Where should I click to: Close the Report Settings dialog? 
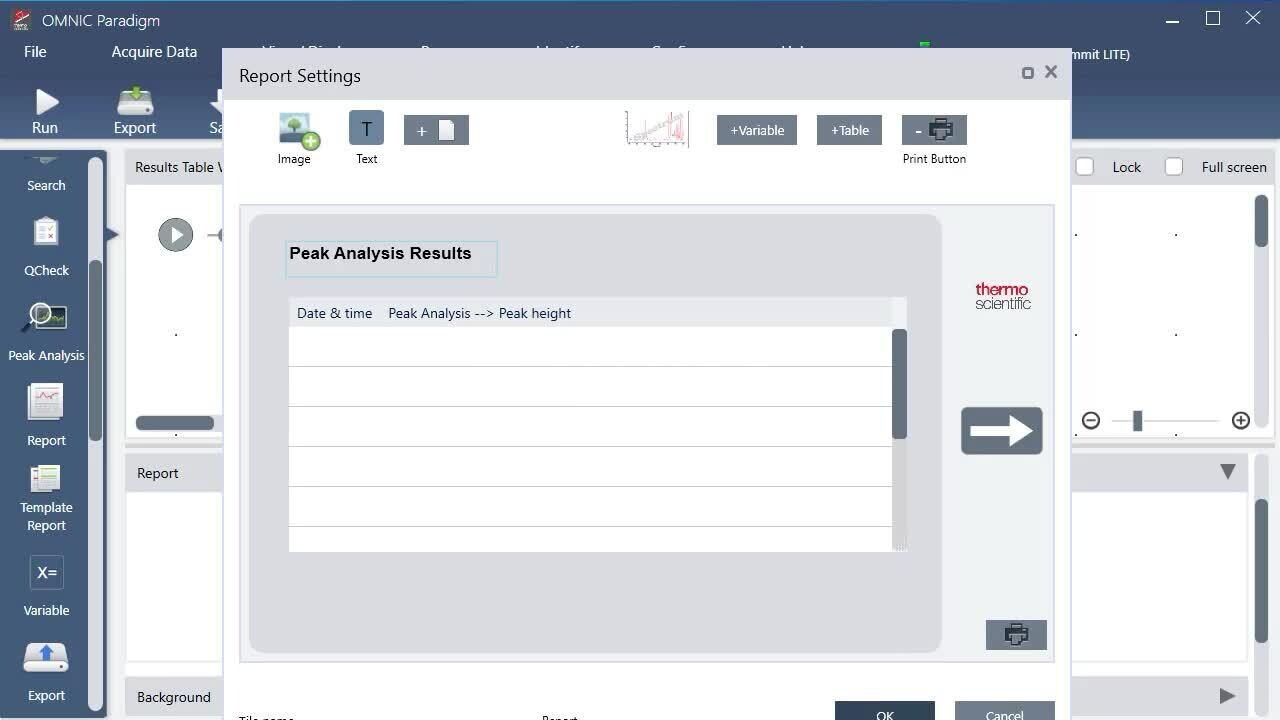(1051, 72)
